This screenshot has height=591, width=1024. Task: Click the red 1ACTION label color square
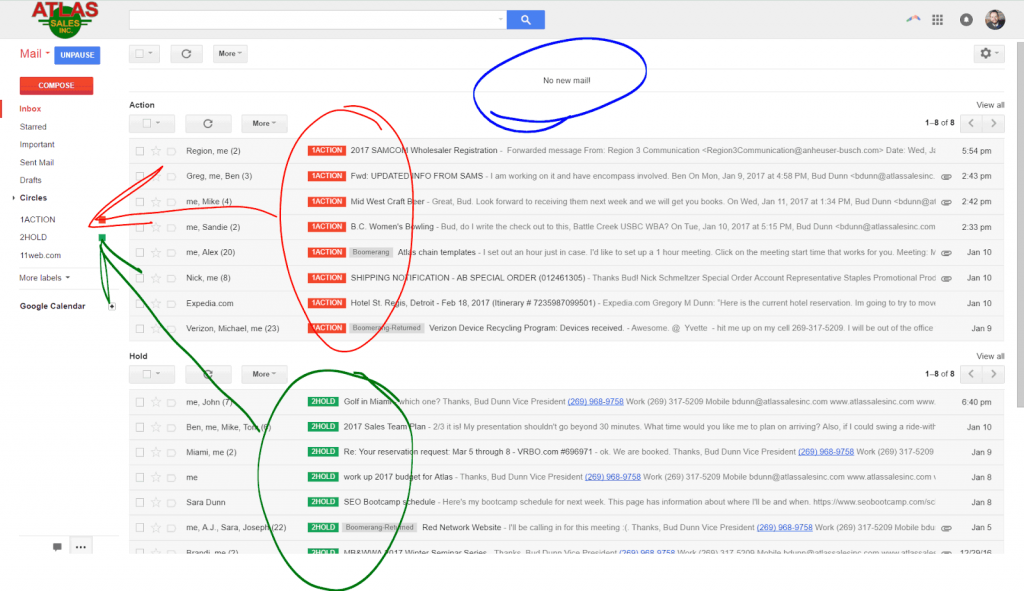(x=102, y=220)
